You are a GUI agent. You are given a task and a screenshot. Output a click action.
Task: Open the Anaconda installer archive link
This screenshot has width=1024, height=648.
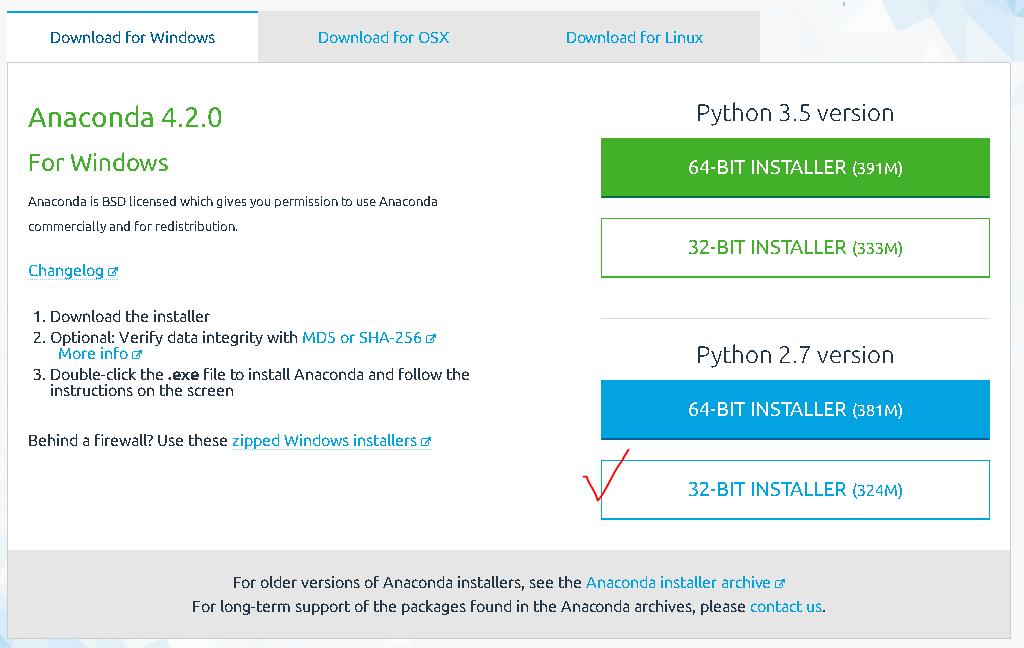pyautogui.click(x=678, y=582)
